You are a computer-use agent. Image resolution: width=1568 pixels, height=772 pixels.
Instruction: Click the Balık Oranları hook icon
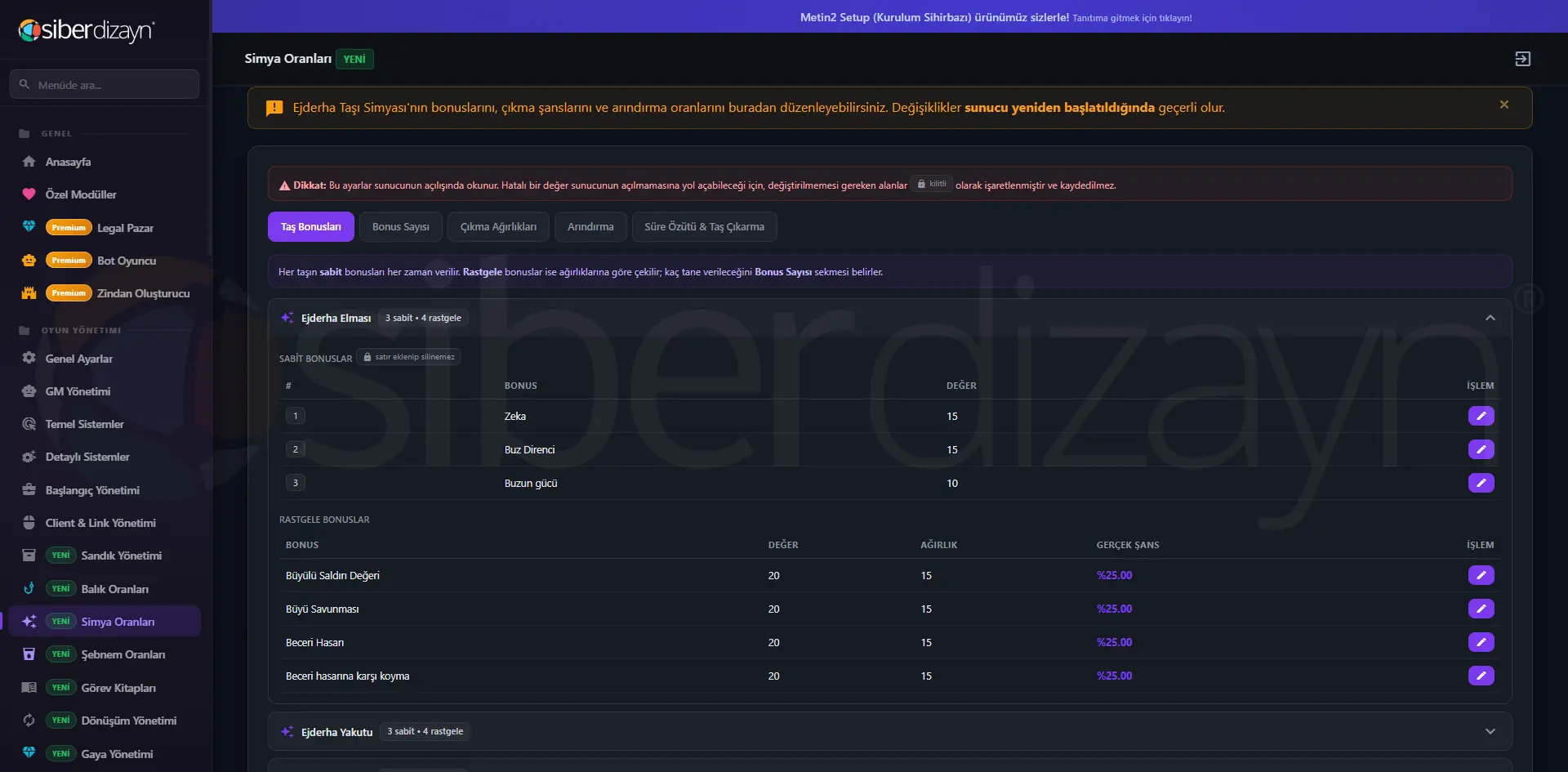point(29,588)
